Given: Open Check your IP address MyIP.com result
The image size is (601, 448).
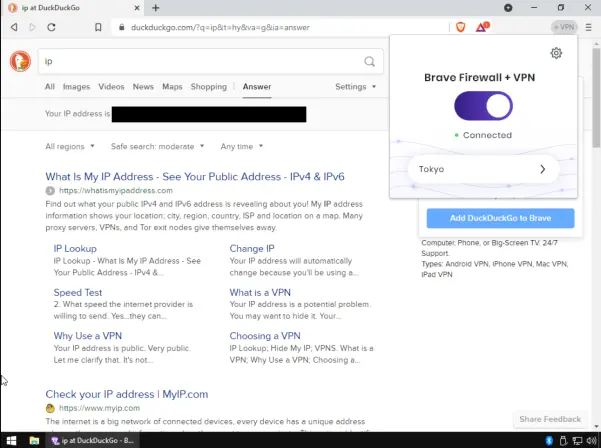Looking at the screenshot, I should 126,394.
